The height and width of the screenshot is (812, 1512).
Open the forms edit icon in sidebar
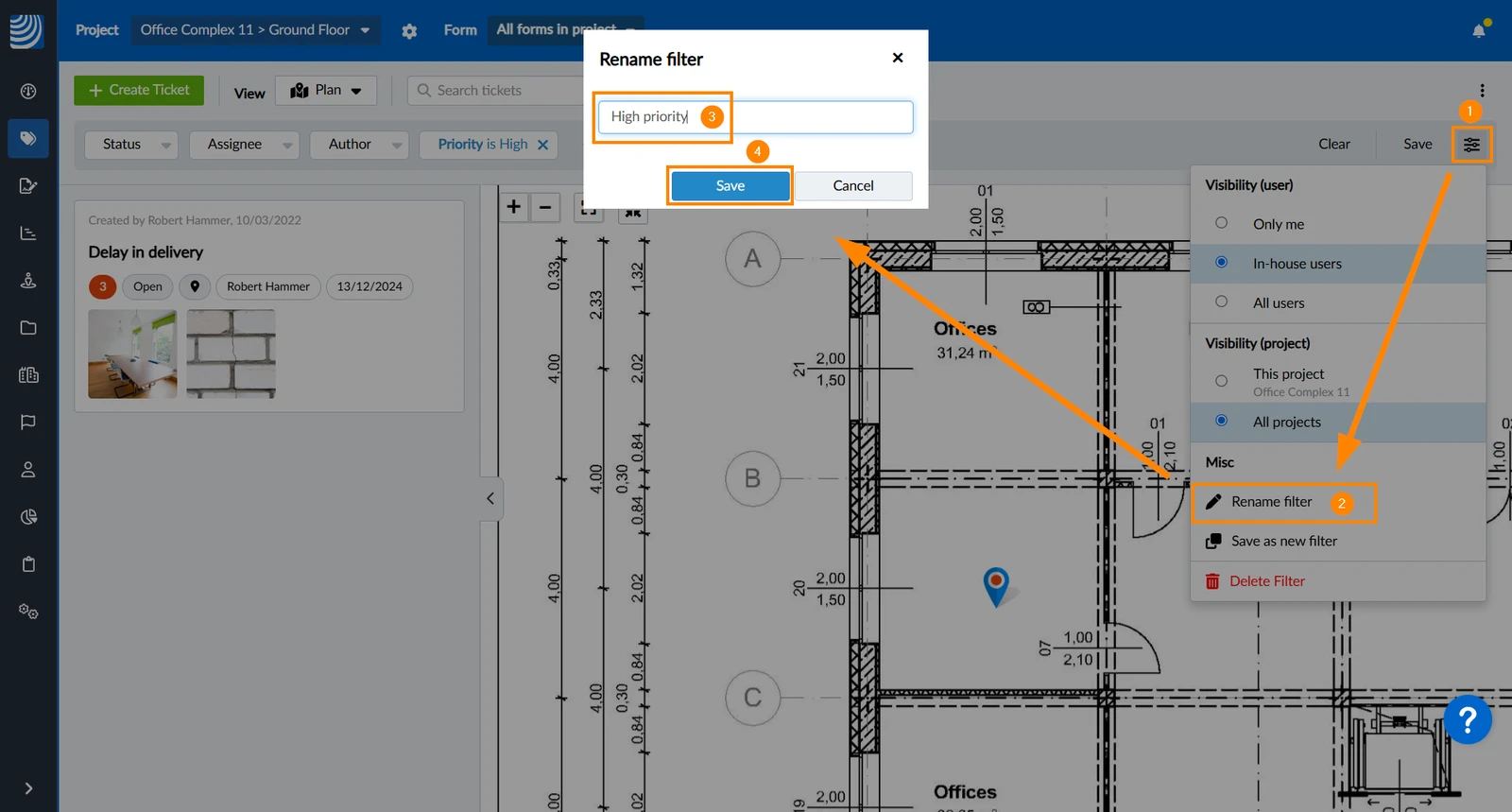[x=28, y=186]
